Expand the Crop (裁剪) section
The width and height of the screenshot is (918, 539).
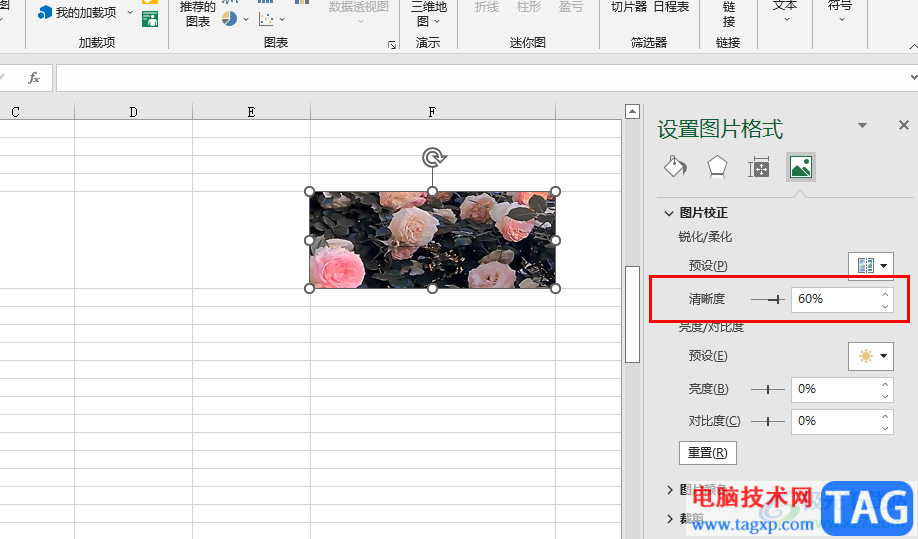coord(670,518)
